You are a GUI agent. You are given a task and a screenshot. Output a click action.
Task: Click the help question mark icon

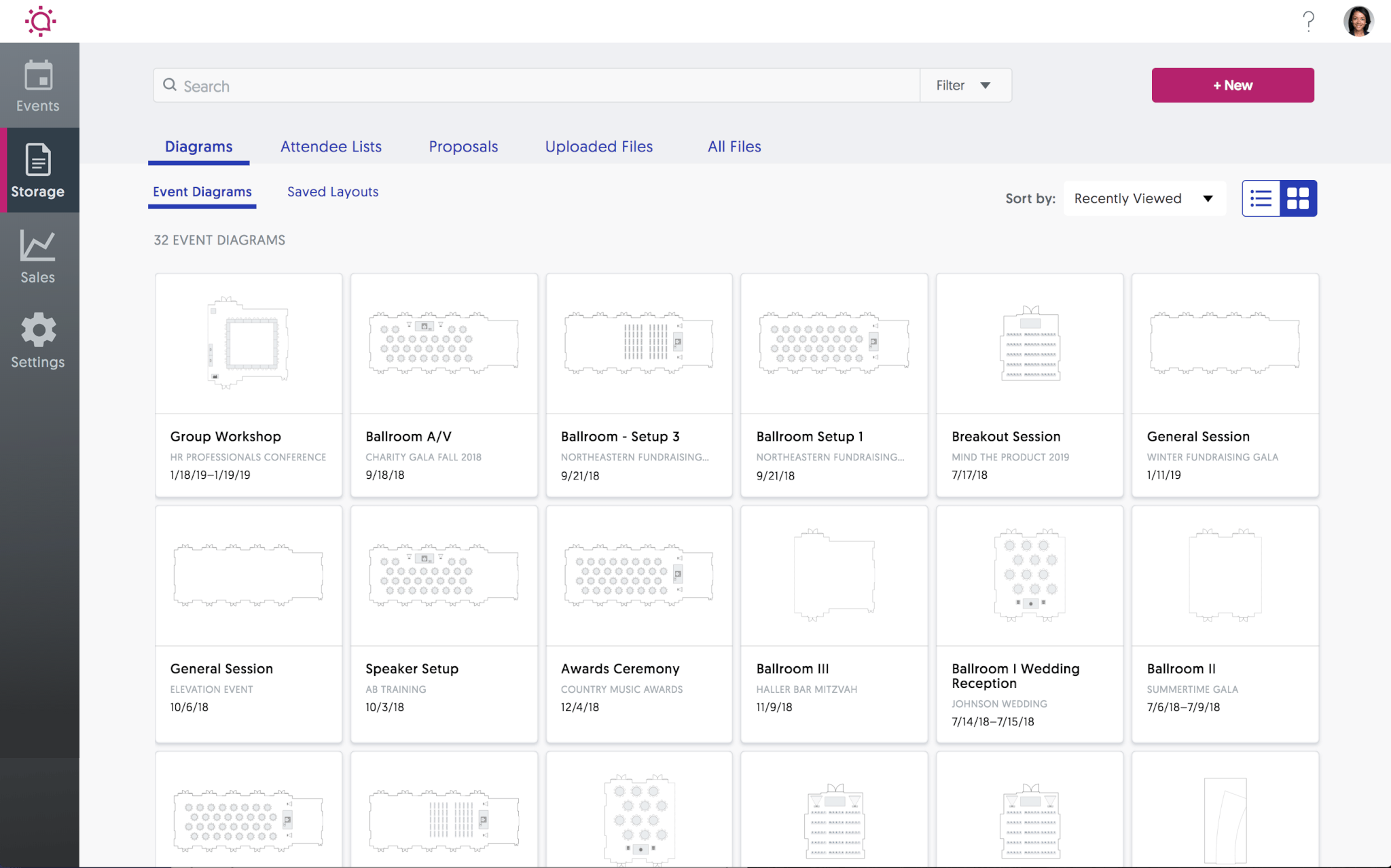(1307, 21)
